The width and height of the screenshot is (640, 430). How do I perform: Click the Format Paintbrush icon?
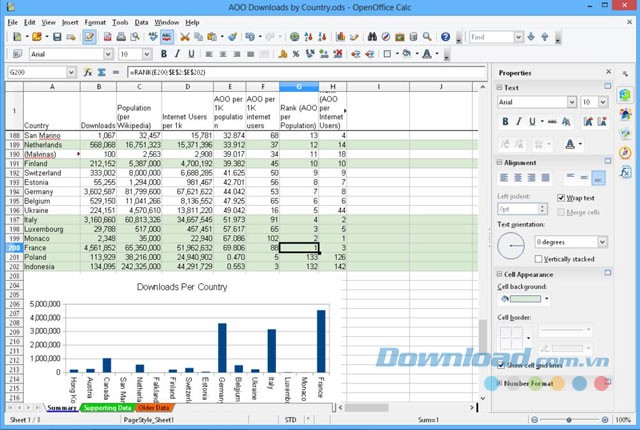click(x=233, y=37)
